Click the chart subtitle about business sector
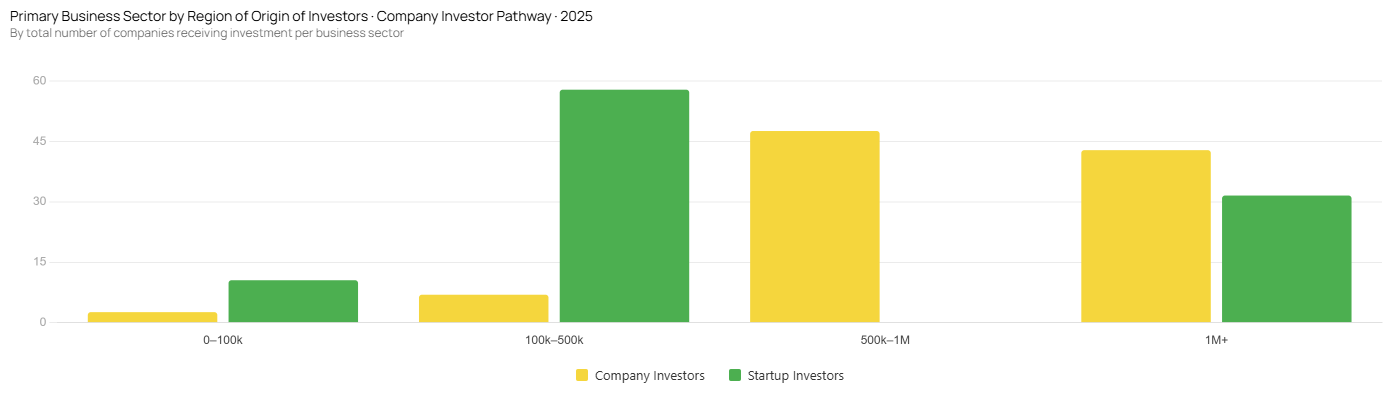Image resolution: width=1396 pixels, height=397 pixels. (207, 33)
